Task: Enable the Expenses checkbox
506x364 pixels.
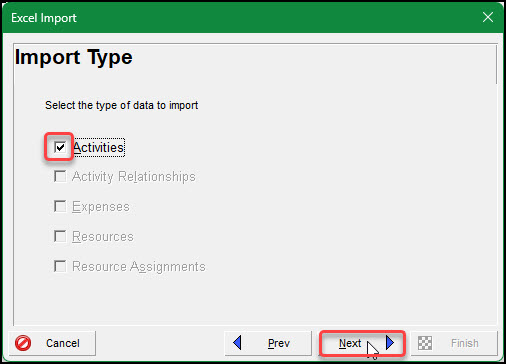Action: point(60,206)
